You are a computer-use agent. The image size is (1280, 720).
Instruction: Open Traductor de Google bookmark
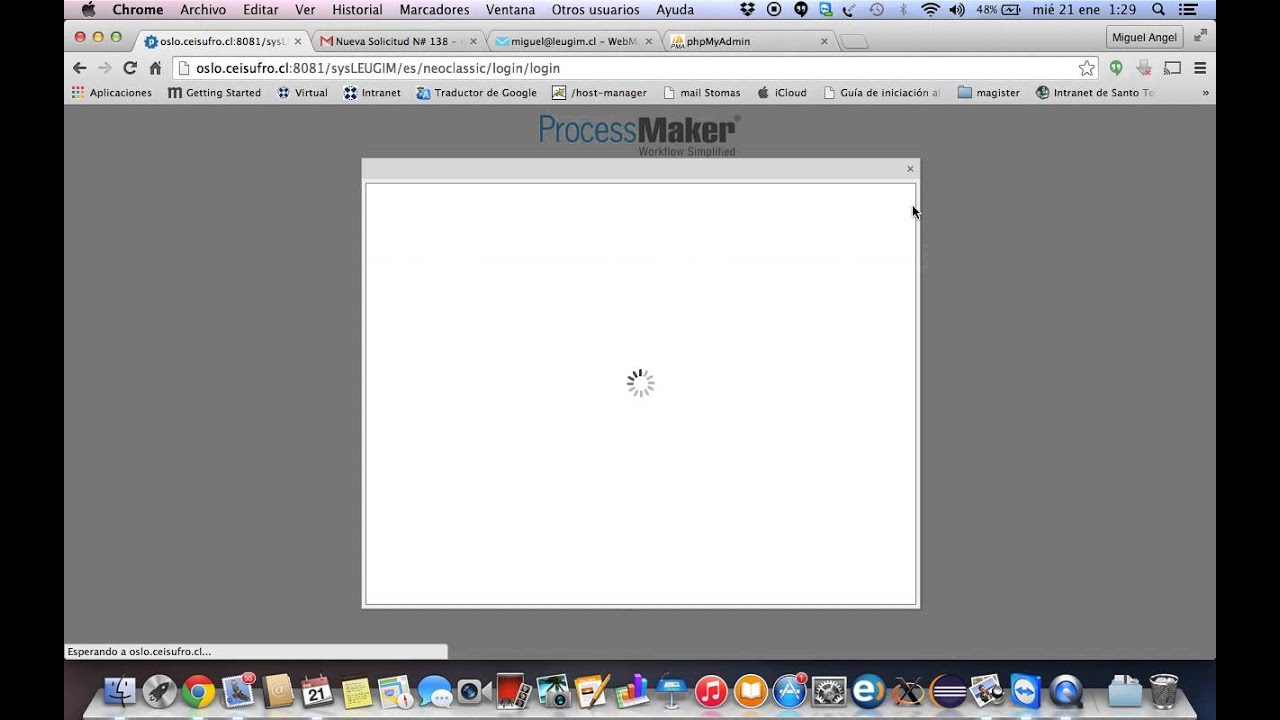coord(476,92)
